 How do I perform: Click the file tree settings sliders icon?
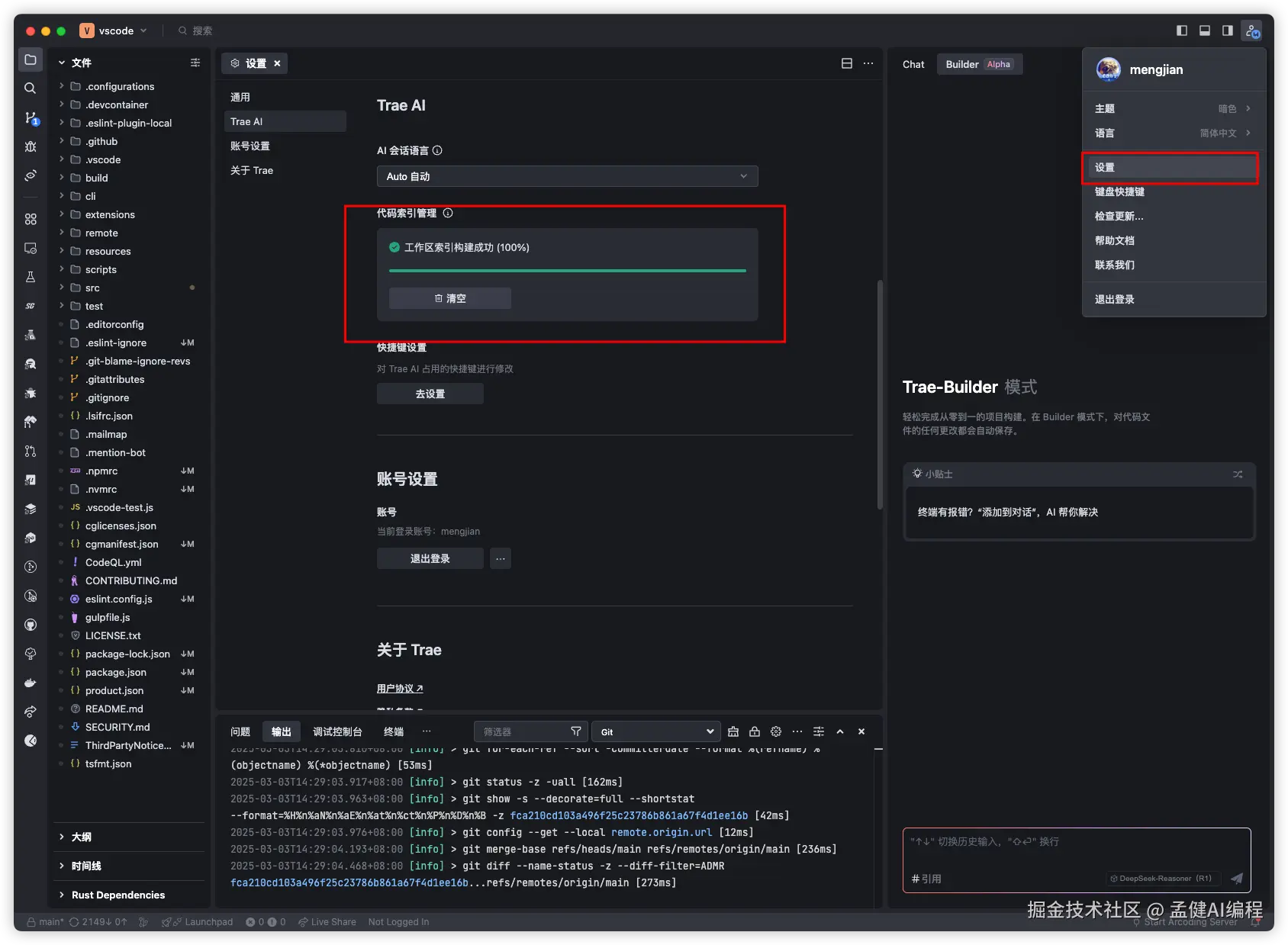pos(195,63)
